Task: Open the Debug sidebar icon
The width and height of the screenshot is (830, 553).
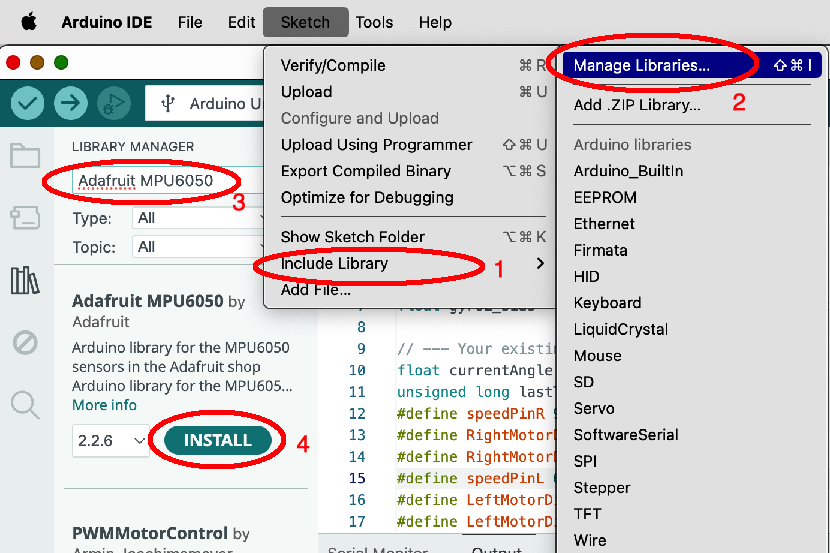Action: click(x=25, y=343)
